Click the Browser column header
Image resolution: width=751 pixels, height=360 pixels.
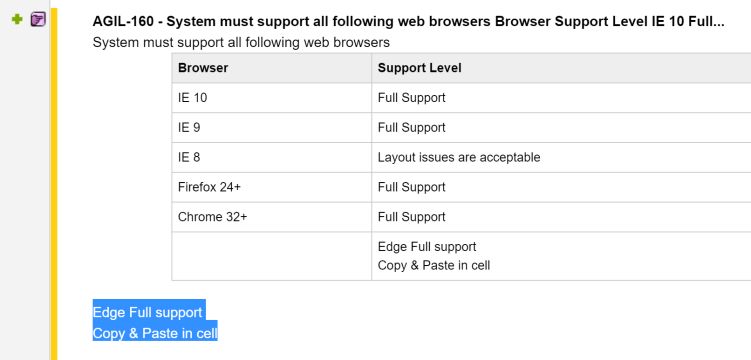pos(272,68)
